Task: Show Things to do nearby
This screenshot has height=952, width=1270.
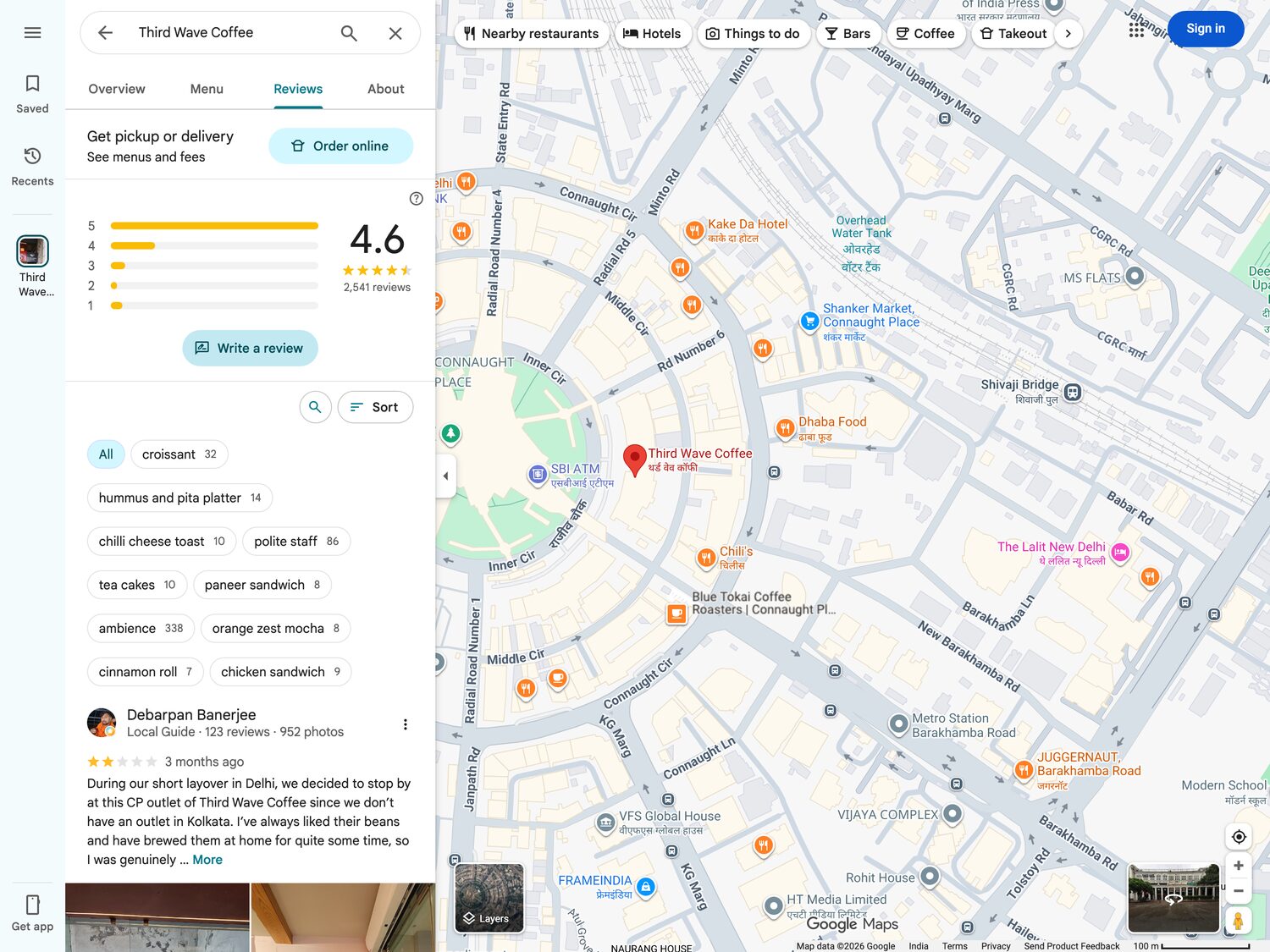Action: (753, 34)
